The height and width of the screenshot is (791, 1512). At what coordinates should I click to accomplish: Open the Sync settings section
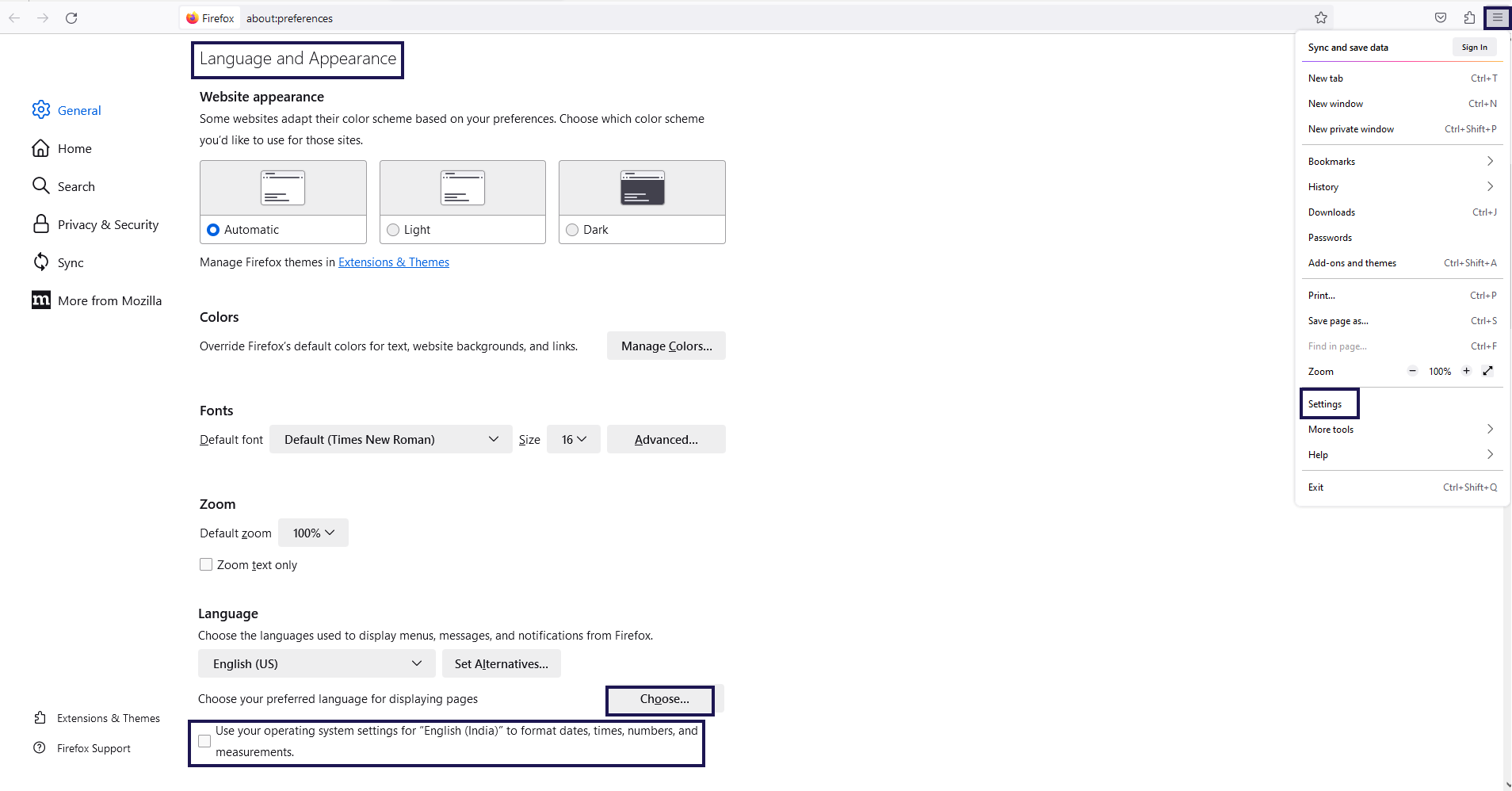[x=70, y=262]
